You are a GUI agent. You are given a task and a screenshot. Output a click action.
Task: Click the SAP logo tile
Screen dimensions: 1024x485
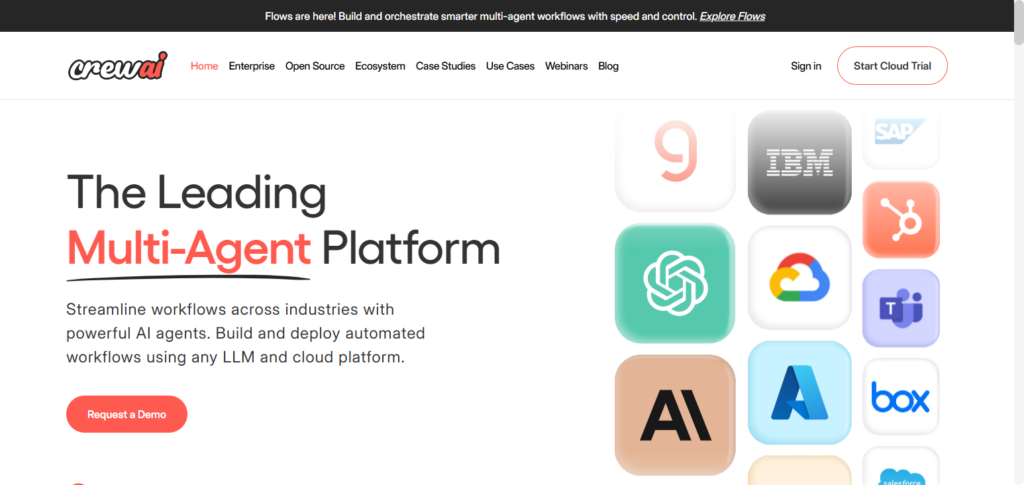[901, 135]
